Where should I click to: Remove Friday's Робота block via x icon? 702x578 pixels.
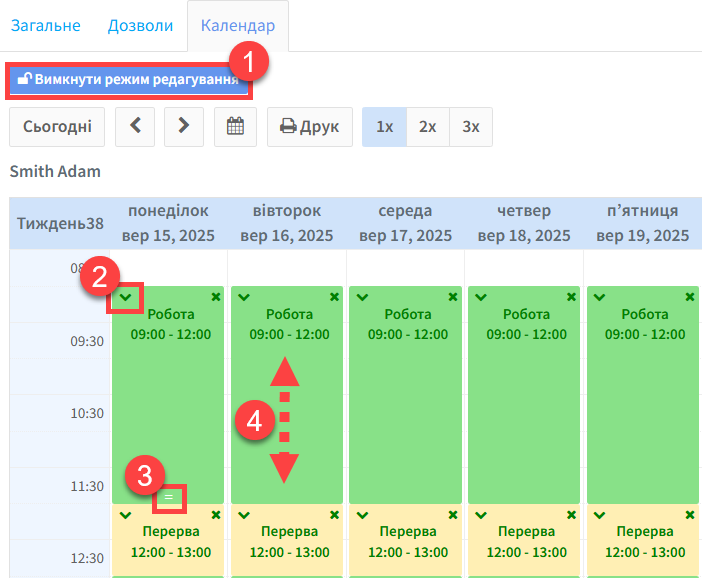coord(690,297)
